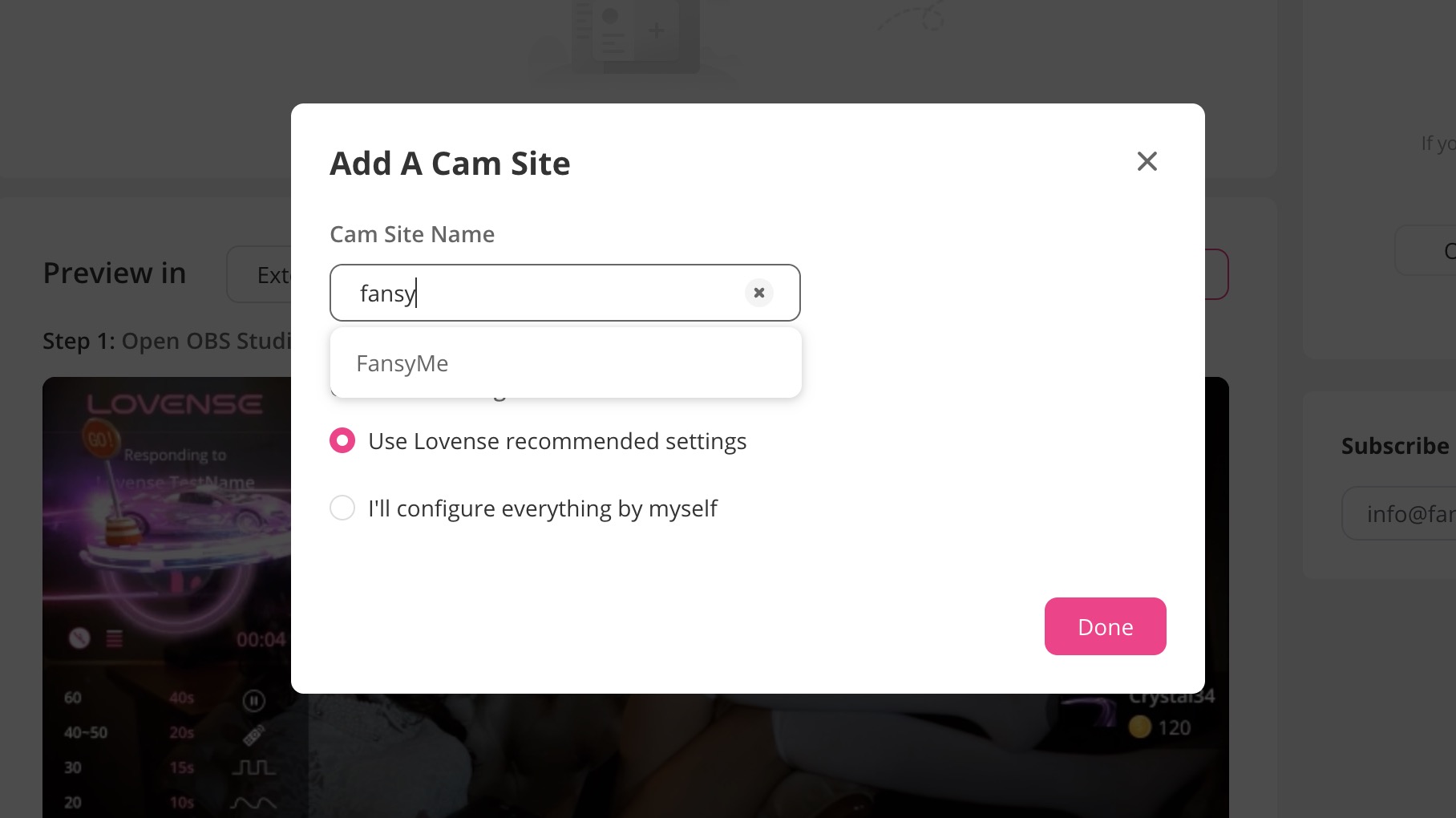Click the square wave pattern icon
This screenshot has width=1456, height=818.
click(x=253, y=767)
